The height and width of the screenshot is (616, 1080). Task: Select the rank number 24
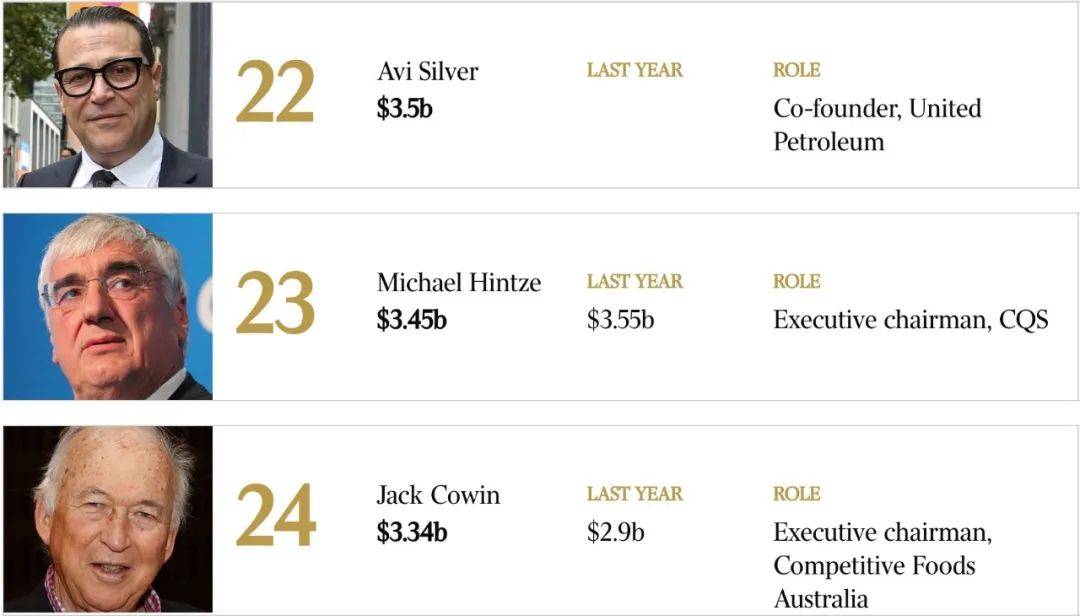[276, 515]
